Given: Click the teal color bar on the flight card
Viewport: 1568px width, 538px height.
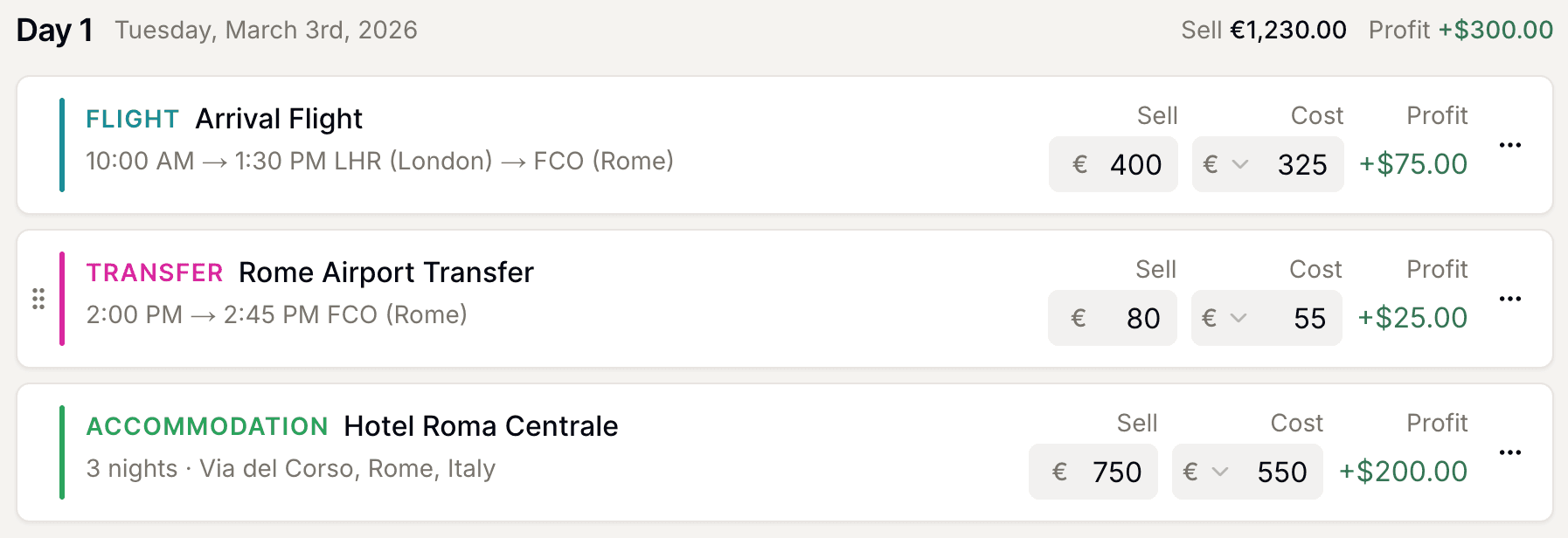Looking at the screenshot, I should coord(61,144).
